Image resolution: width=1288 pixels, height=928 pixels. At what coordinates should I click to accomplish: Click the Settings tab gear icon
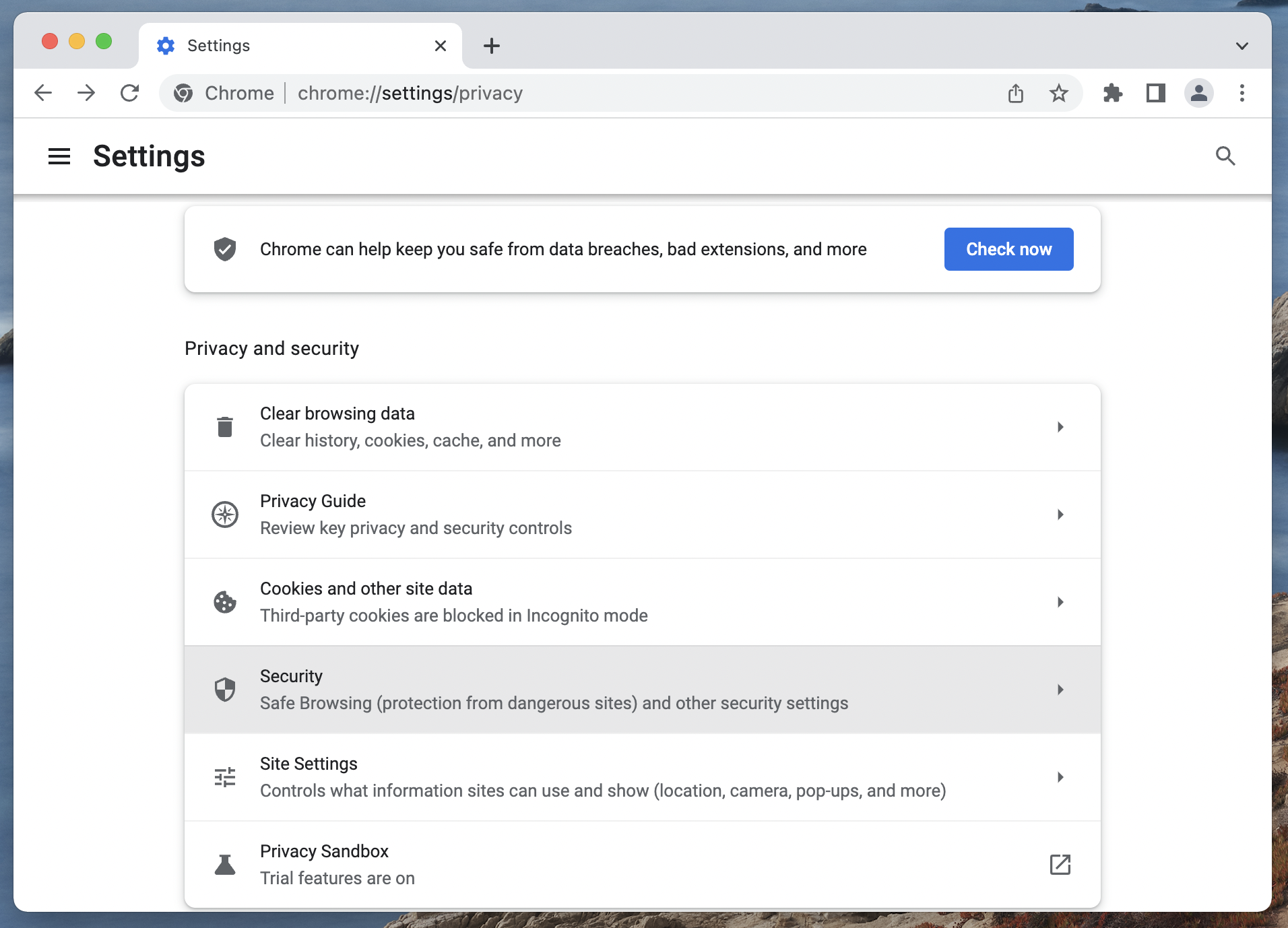166,46
